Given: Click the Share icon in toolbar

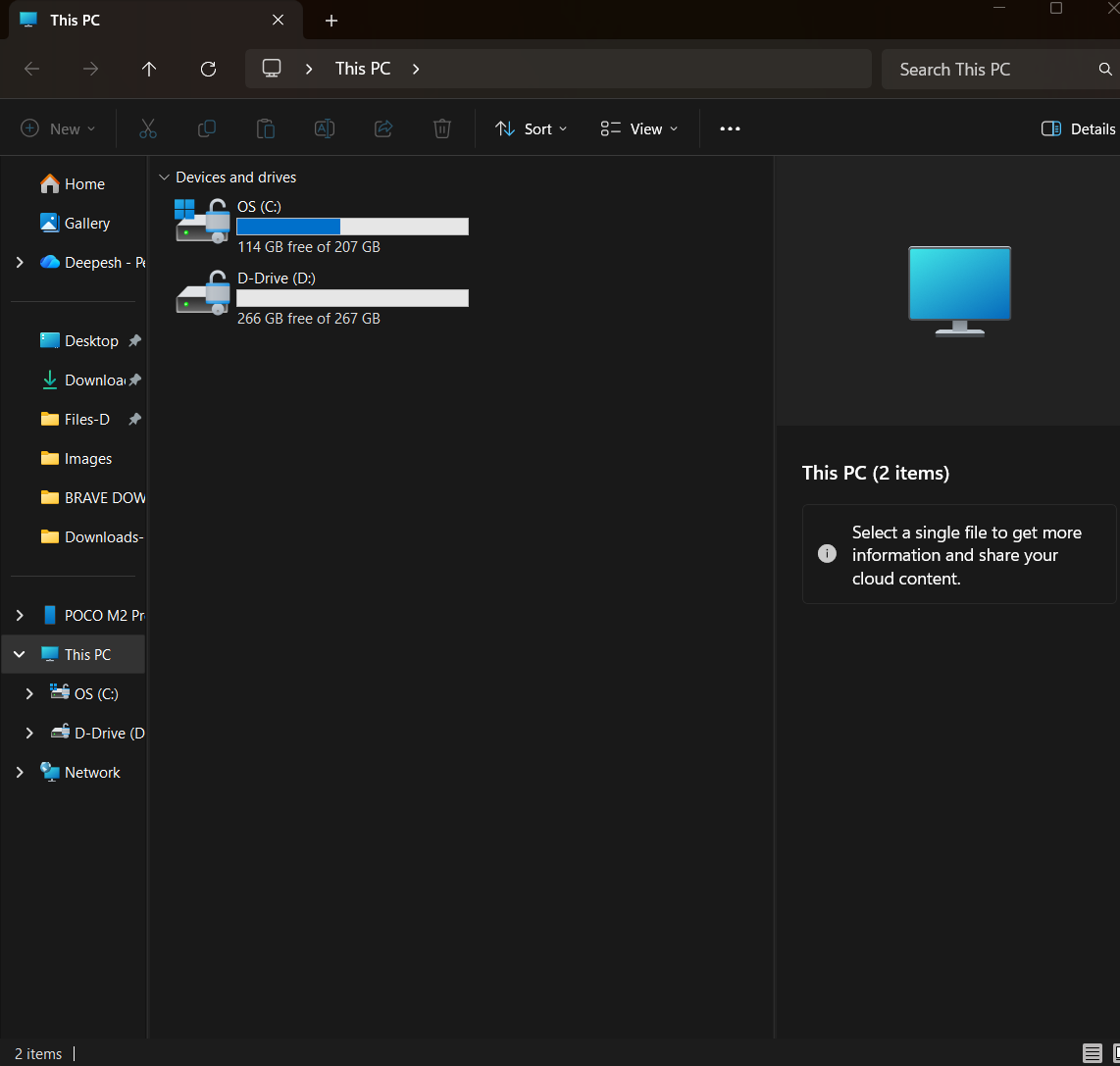Looking at the screenshot, I should pos(383,128).
